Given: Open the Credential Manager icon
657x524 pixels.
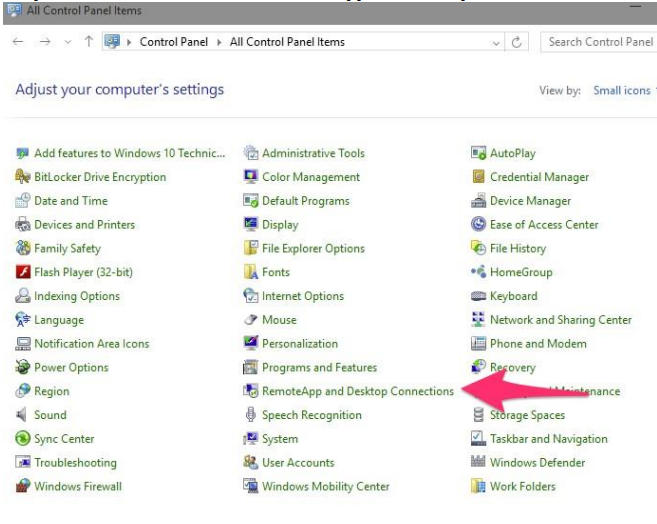Looking at the screenshot, I should click(479, 177).
